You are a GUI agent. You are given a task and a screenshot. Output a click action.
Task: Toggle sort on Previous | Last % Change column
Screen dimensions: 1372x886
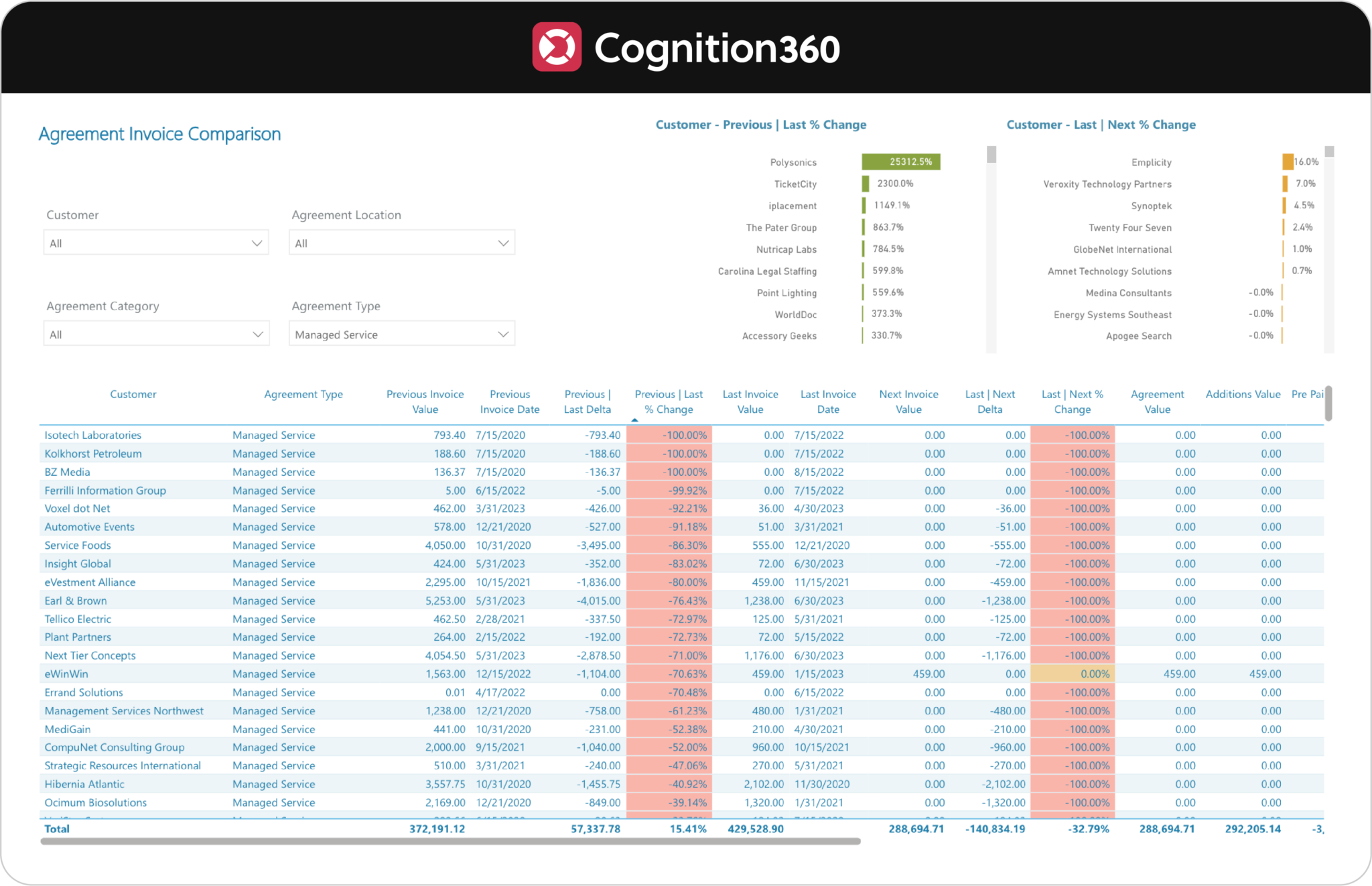coord(668,401)
